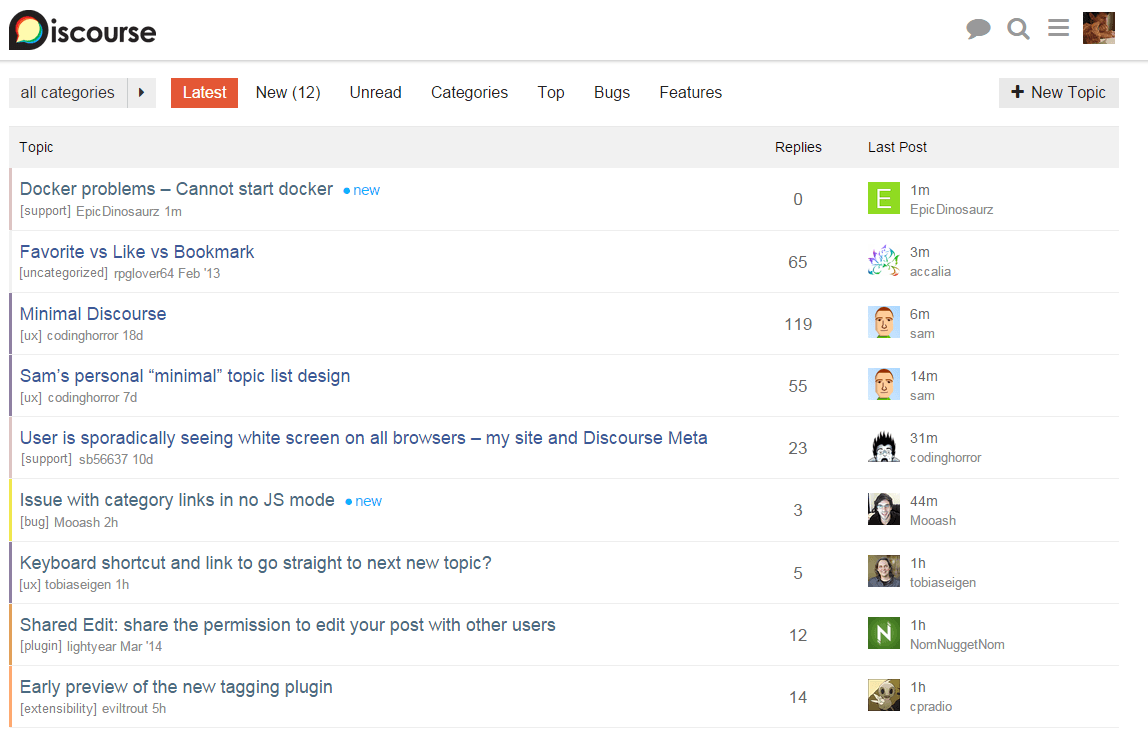Go to the Bugs tab
The width and height of the screenshot is (1148, 733).
point(611,93)
